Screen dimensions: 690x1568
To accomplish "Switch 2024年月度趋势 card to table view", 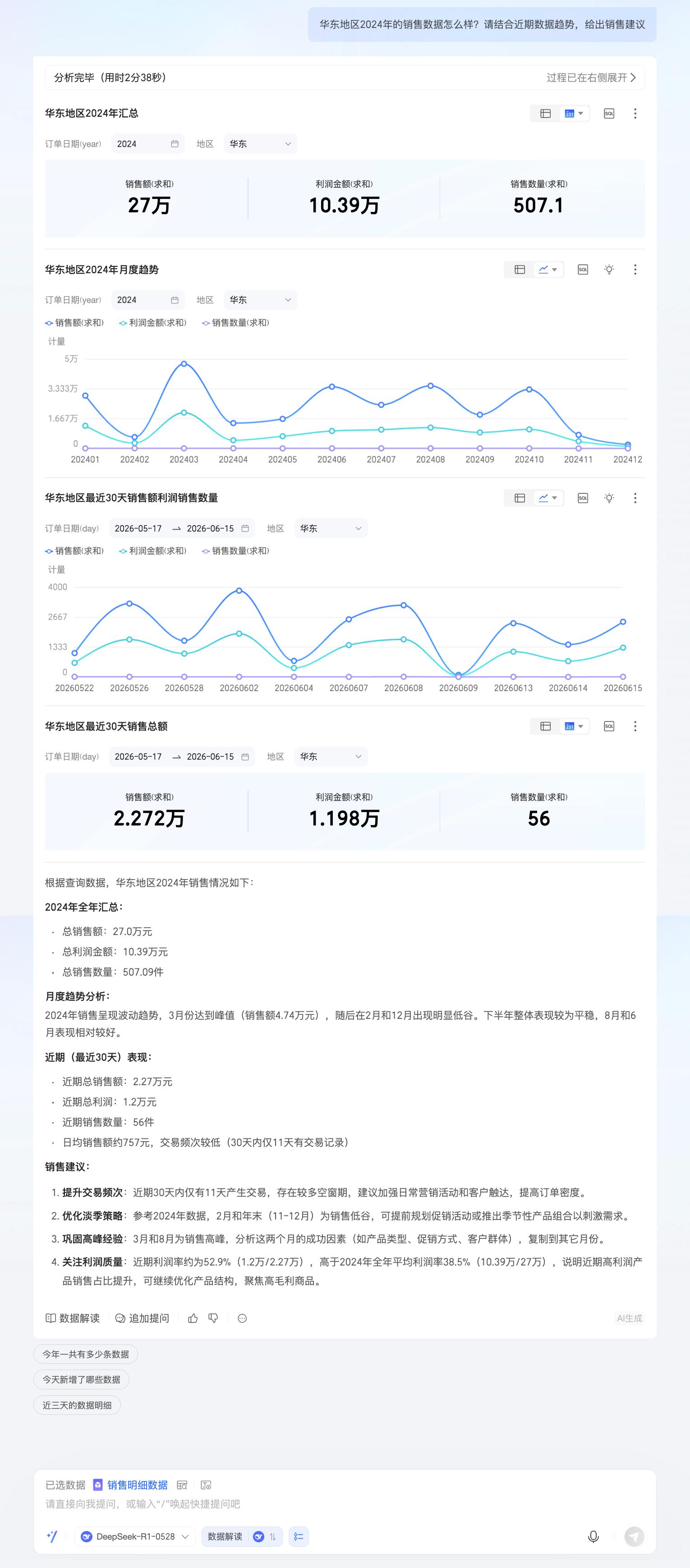I will (520, 270).
